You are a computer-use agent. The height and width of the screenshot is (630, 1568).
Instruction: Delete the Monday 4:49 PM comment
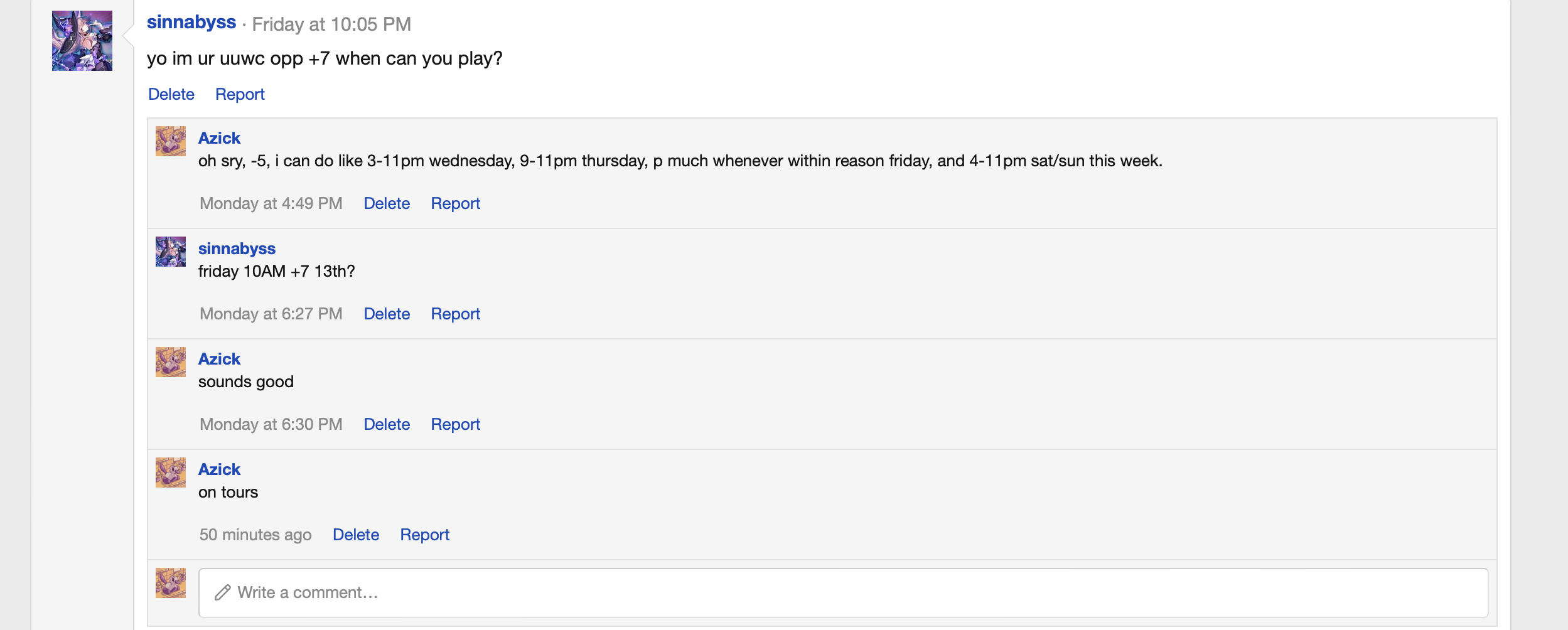point(387,203)
